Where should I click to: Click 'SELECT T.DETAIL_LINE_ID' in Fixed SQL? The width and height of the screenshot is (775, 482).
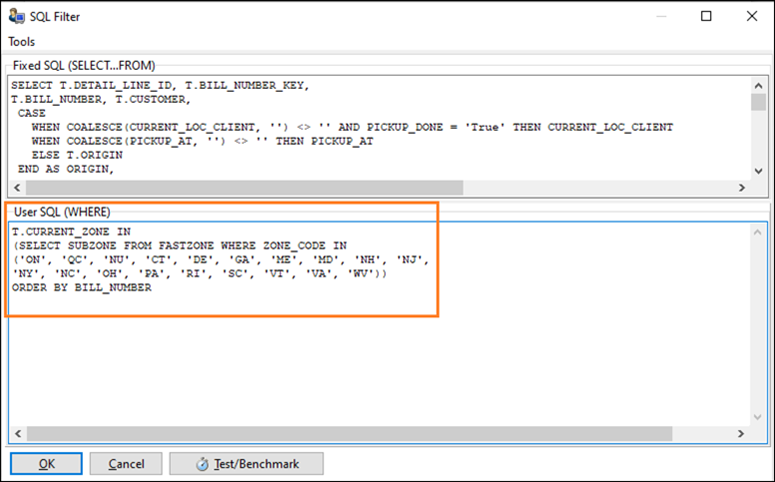pyautogui.click(x=91, y=86)
